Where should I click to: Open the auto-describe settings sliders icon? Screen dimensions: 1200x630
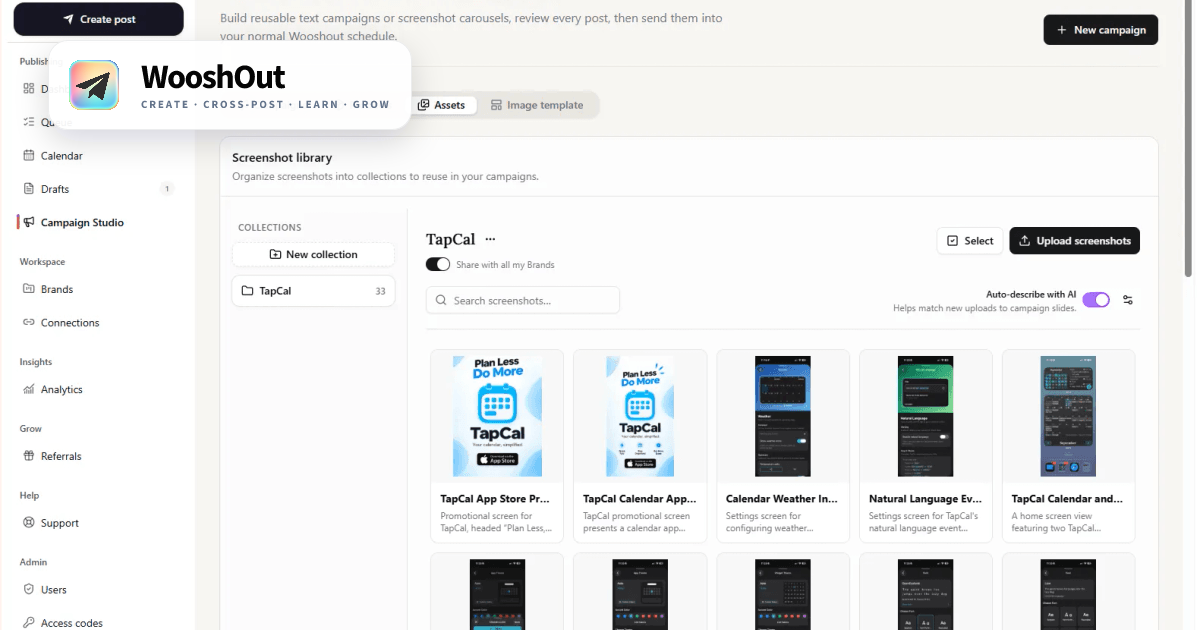1128,300
